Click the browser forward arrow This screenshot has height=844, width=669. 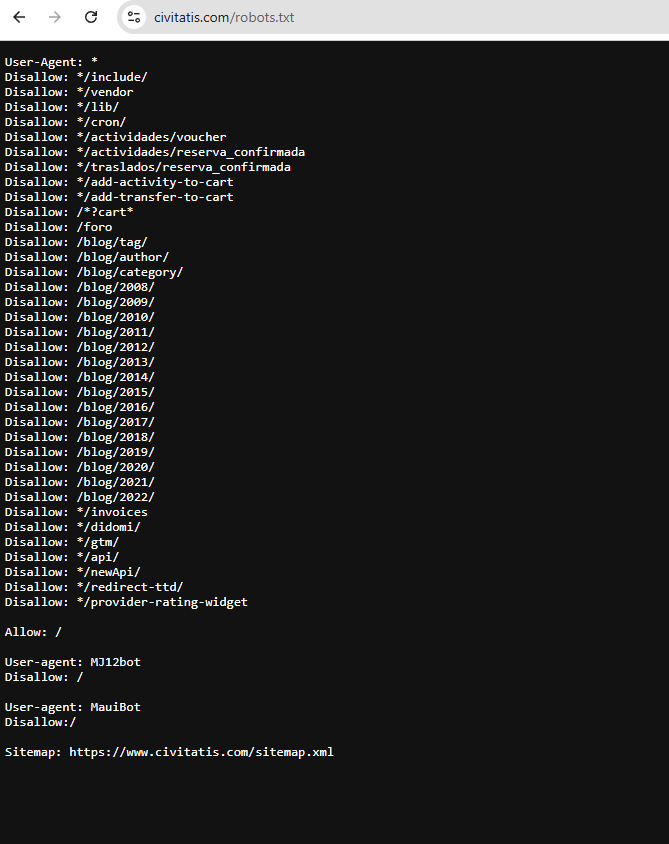(55, 17)
